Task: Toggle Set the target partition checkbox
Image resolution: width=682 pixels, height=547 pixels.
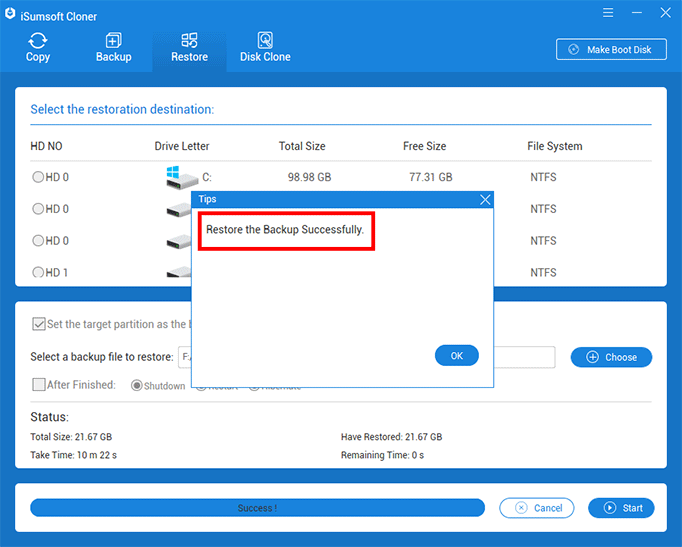Action: point(39,324)
